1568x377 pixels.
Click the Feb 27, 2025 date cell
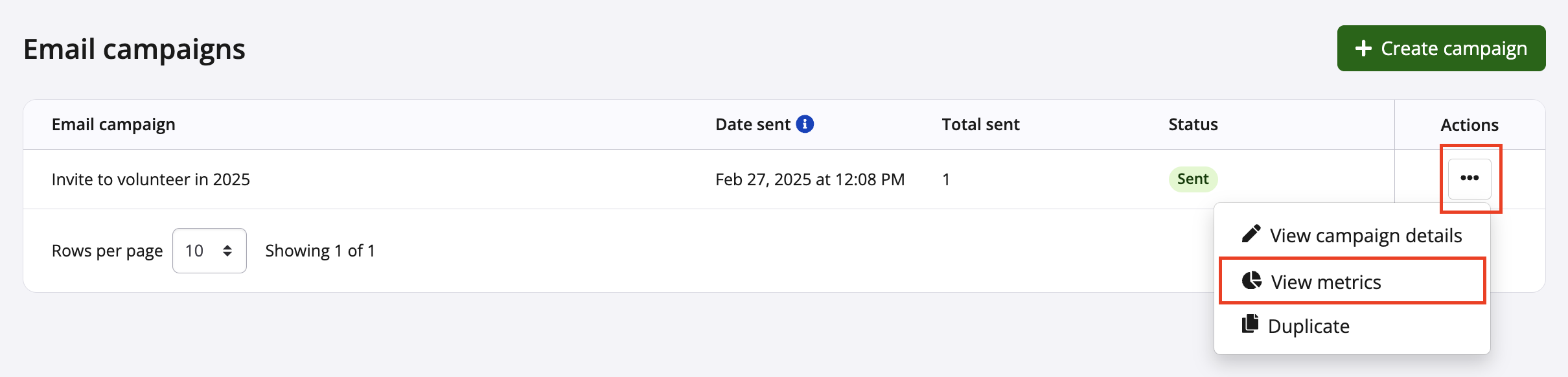point(809,179)
